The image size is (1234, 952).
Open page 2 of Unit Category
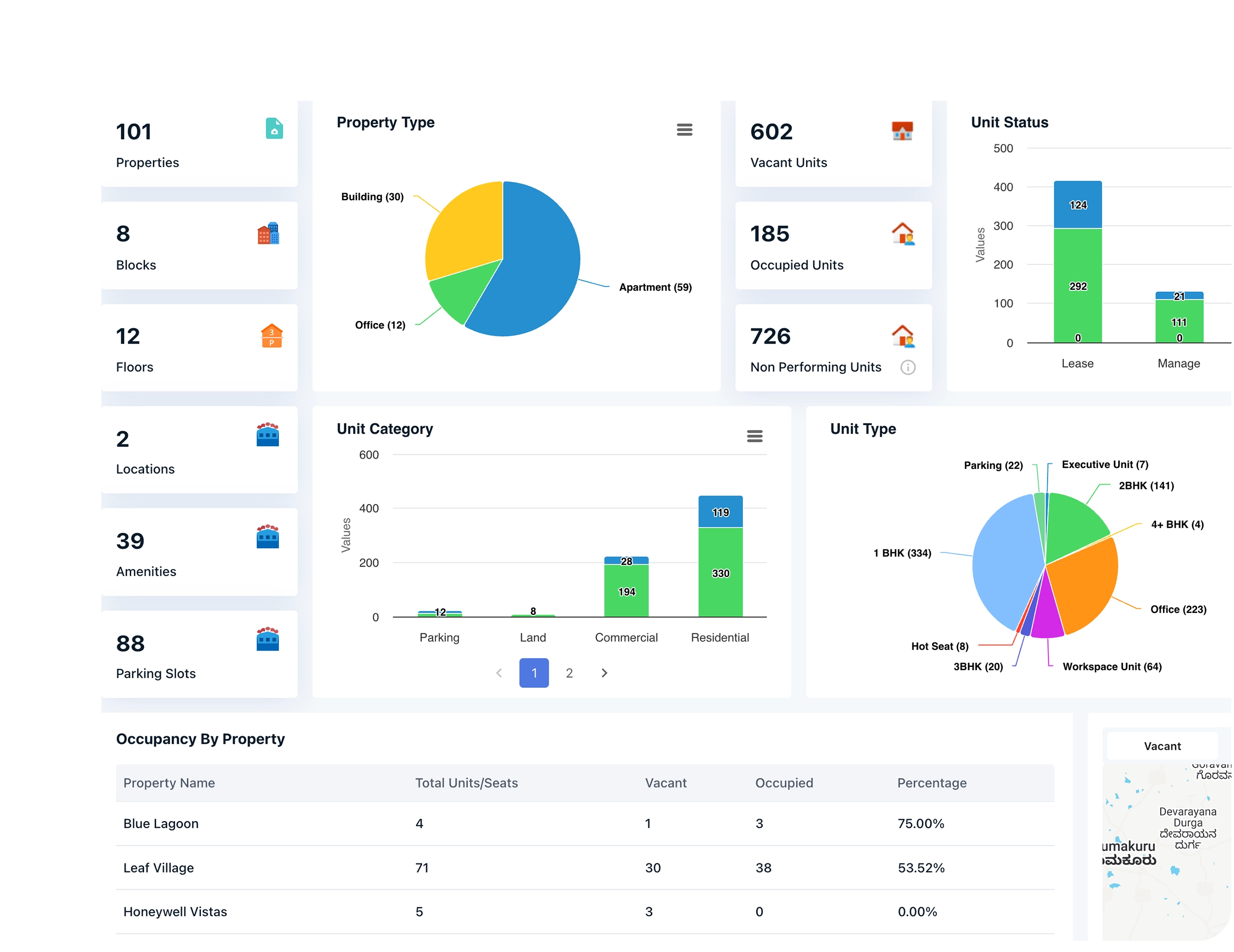tap(569, 673)
